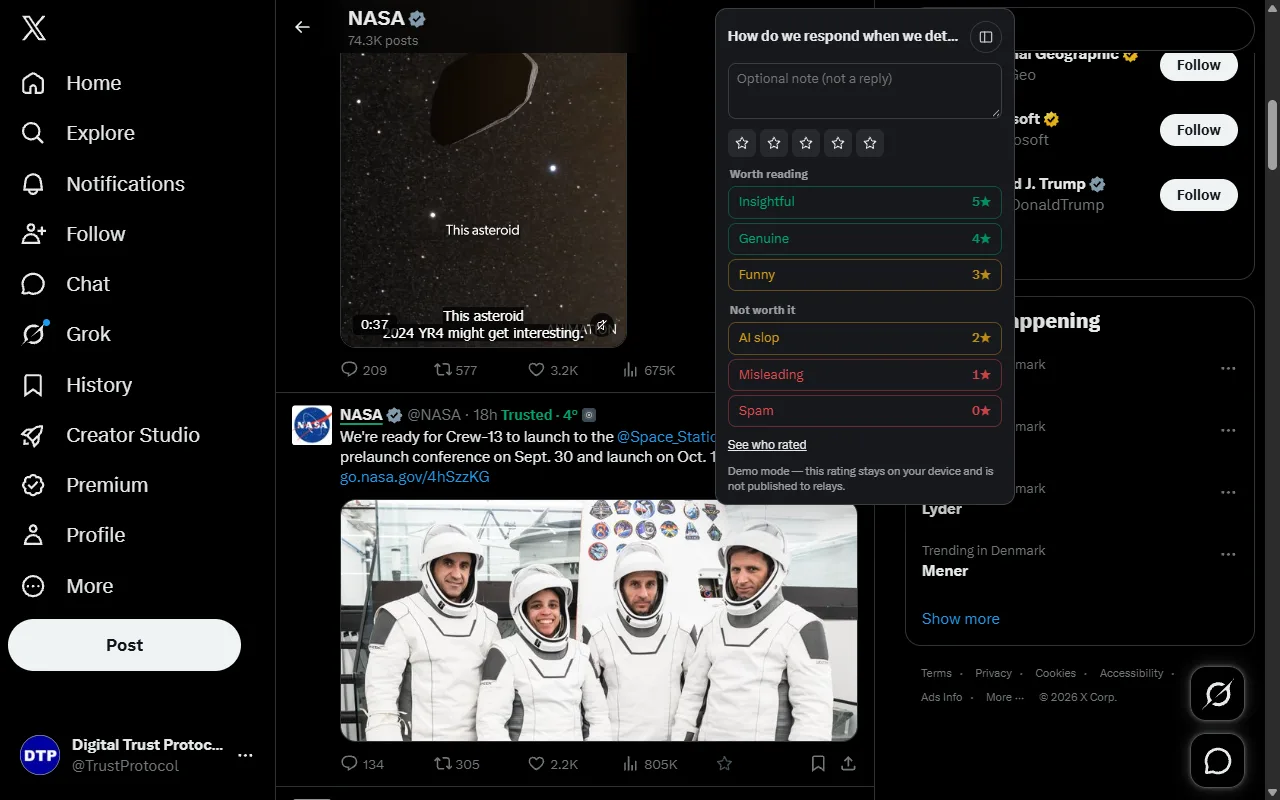
Task: Select the fourth rating star
Action: [838, 143]
